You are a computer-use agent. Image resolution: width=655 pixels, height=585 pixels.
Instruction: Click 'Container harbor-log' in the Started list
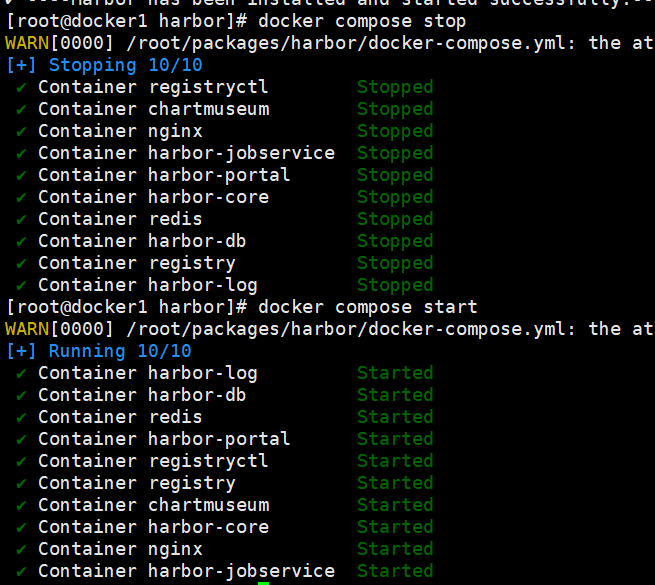[x=148, y=373]
